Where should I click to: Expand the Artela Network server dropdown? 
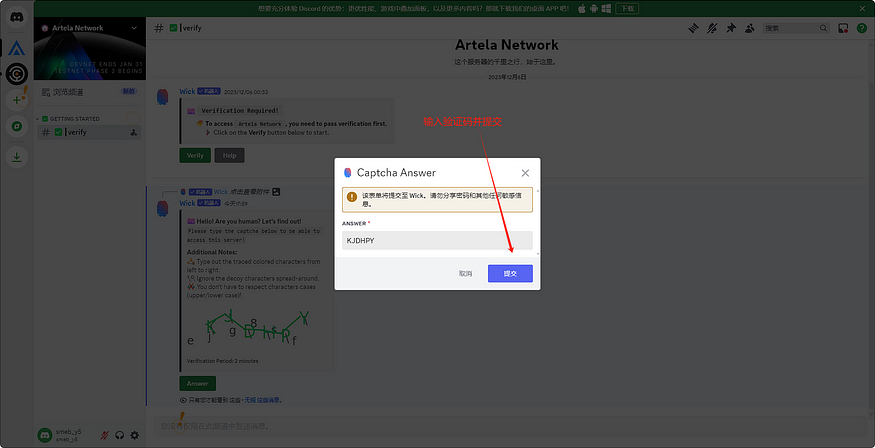coord(134,28)
